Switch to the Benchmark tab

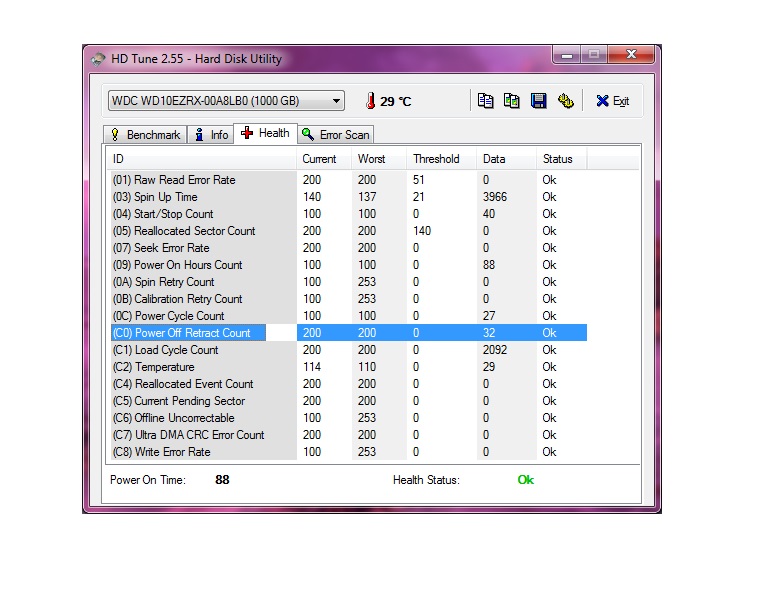[x=145, y=135]
